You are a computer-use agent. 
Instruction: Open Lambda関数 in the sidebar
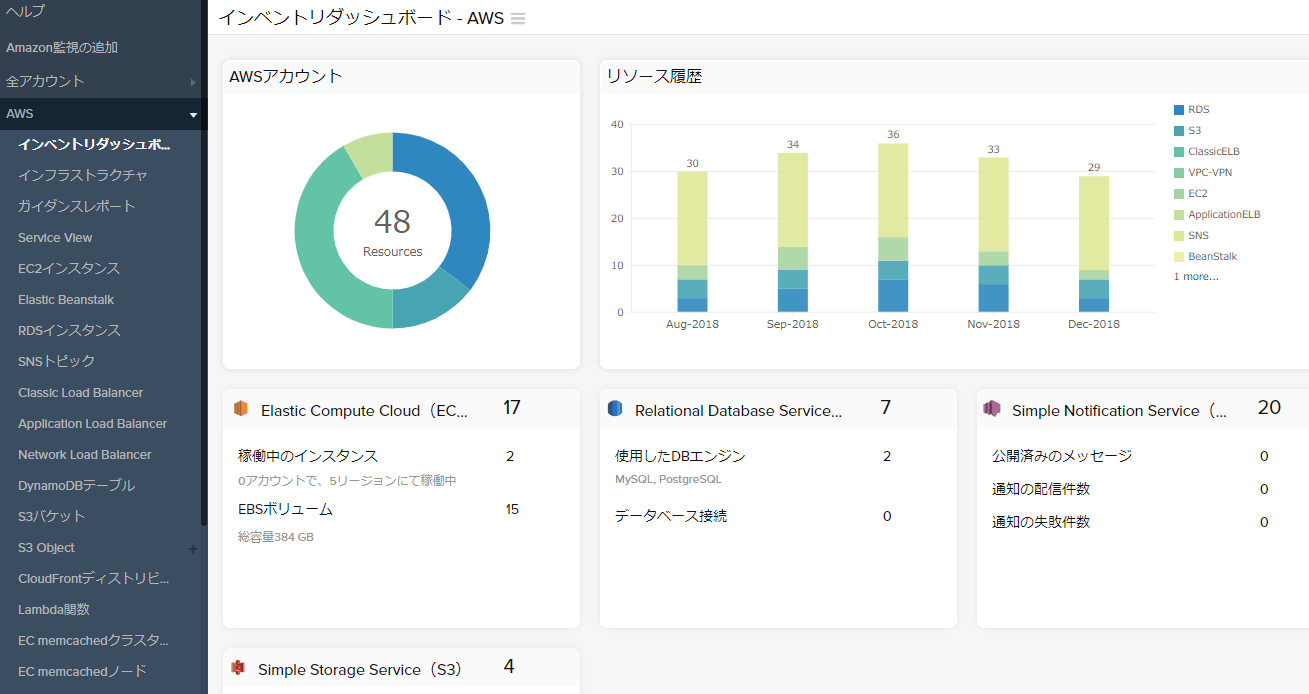pos(54,609)
